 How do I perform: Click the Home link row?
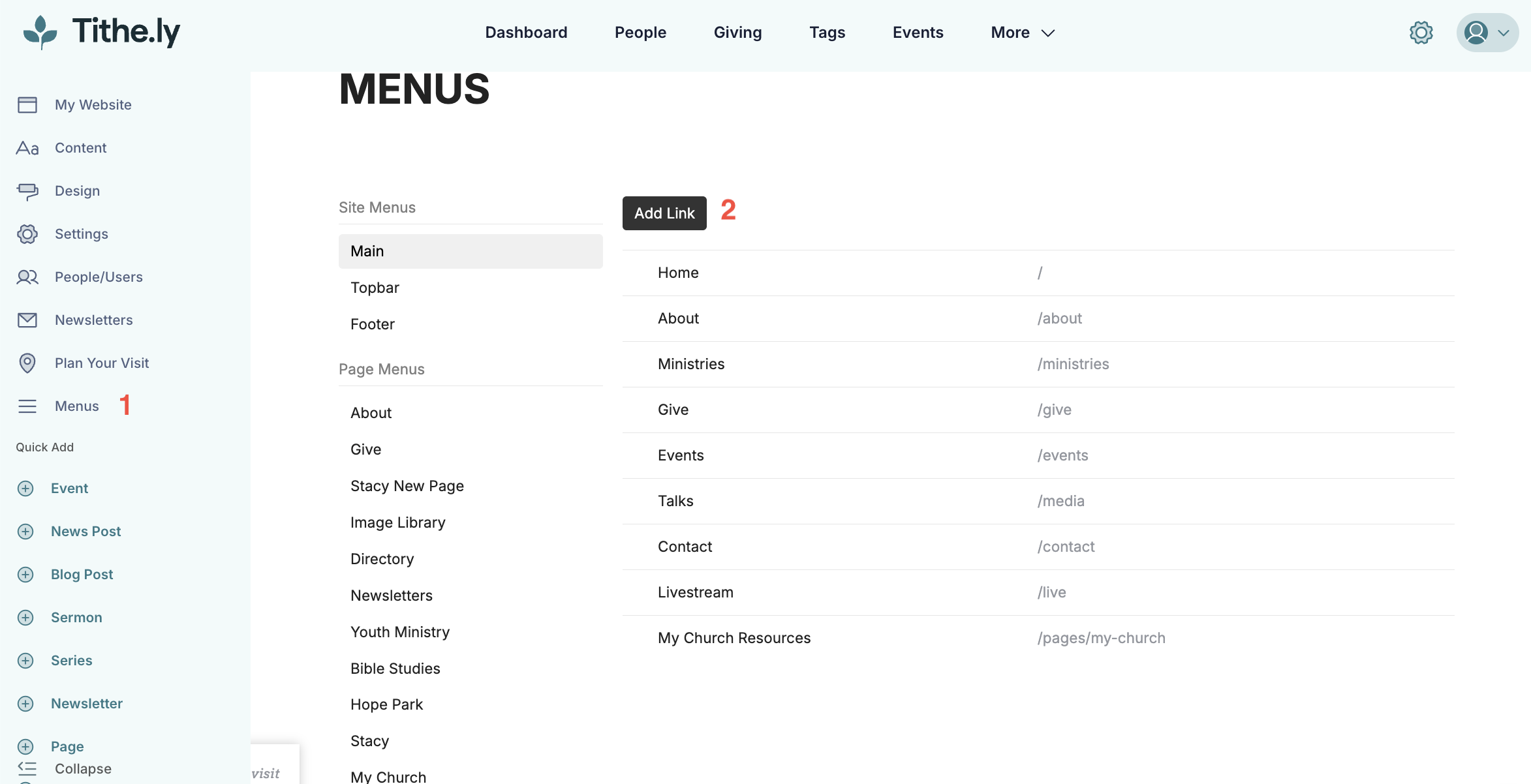[1038, 273]
